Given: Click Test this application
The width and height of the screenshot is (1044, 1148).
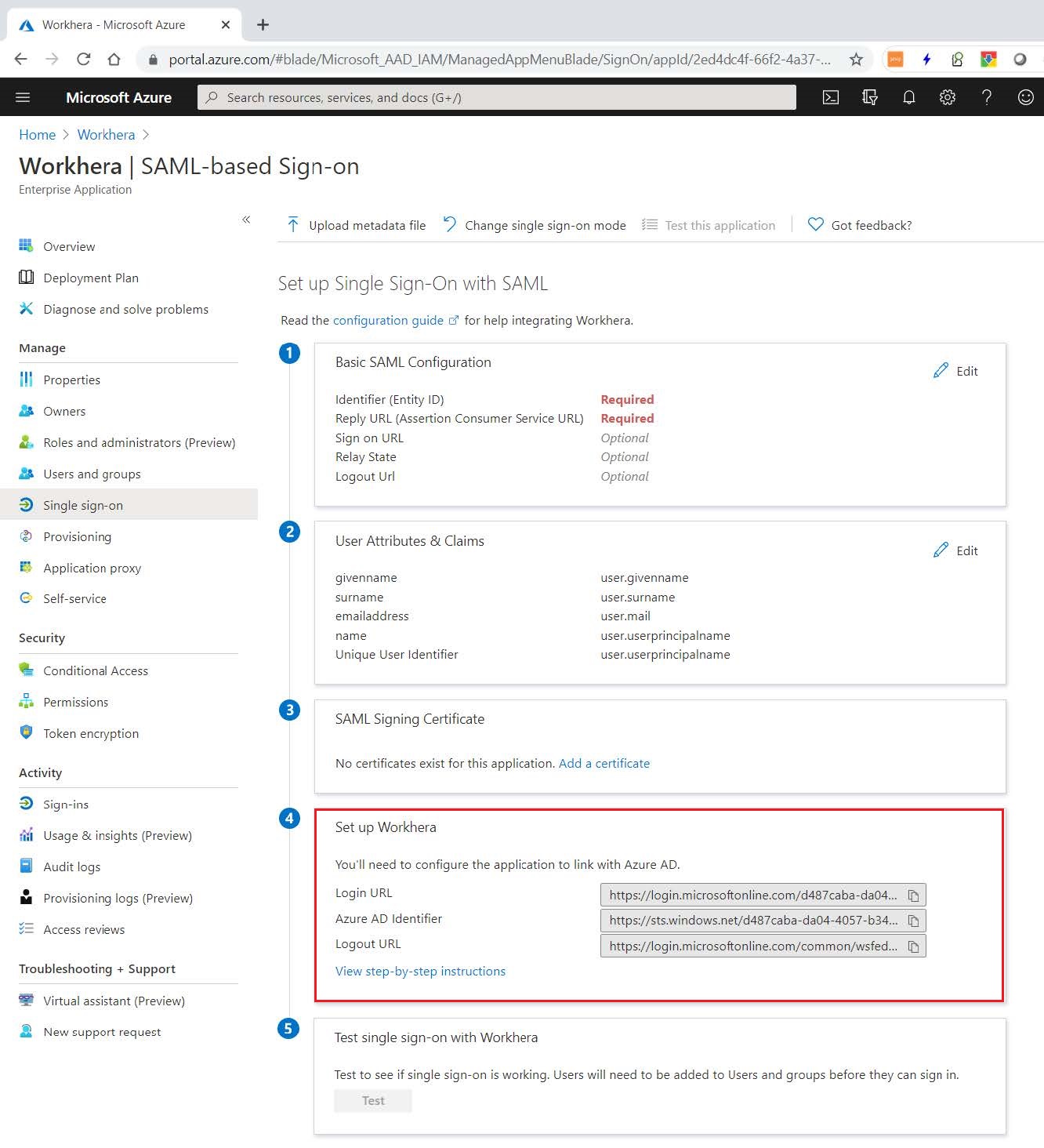Looking at the screenshot, I should click(x=709, y=226).
